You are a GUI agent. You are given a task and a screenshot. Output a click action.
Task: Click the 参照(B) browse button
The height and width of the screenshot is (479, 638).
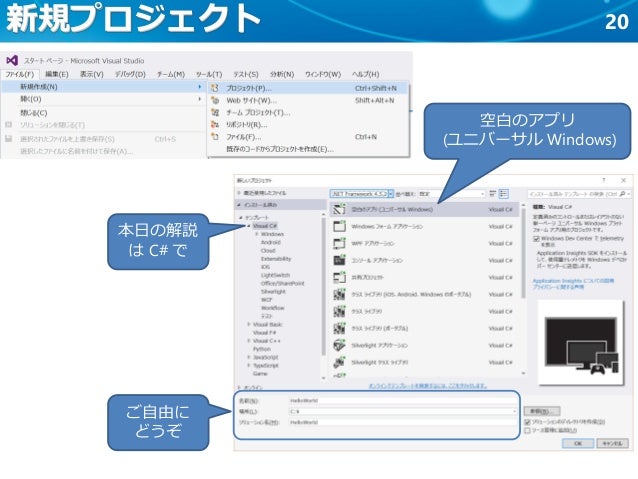coord(542,411)
